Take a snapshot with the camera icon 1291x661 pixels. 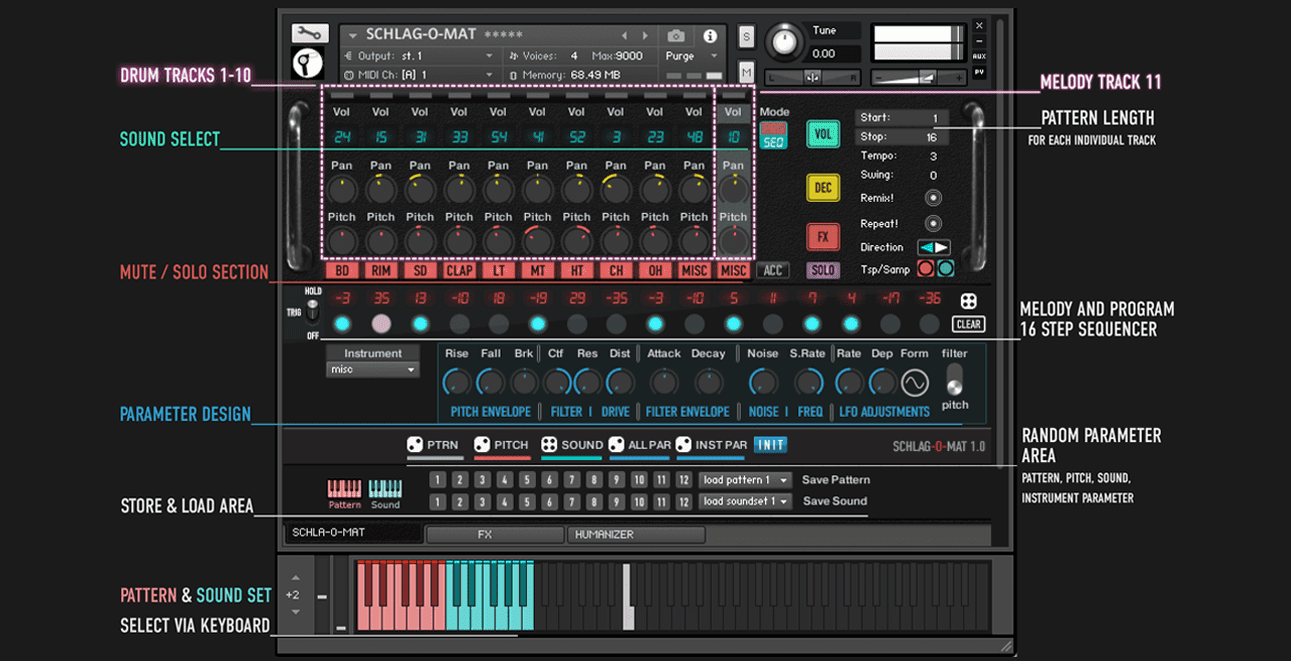click(x=677, y=34)
